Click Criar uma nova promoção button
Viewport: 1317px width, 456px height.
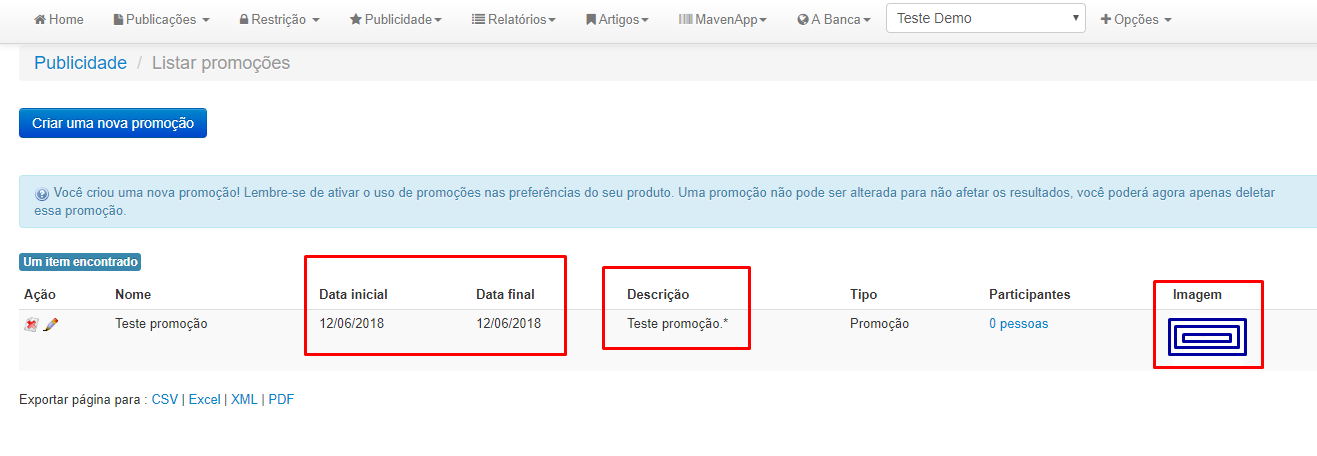pos(113,123)
